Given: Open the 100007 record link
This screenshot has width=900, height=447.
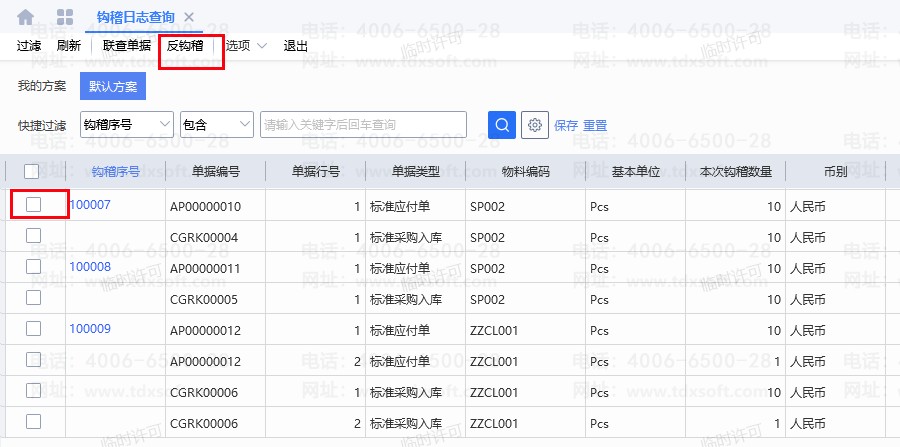Looking at the screenshot, I should (x=90, y=205).
